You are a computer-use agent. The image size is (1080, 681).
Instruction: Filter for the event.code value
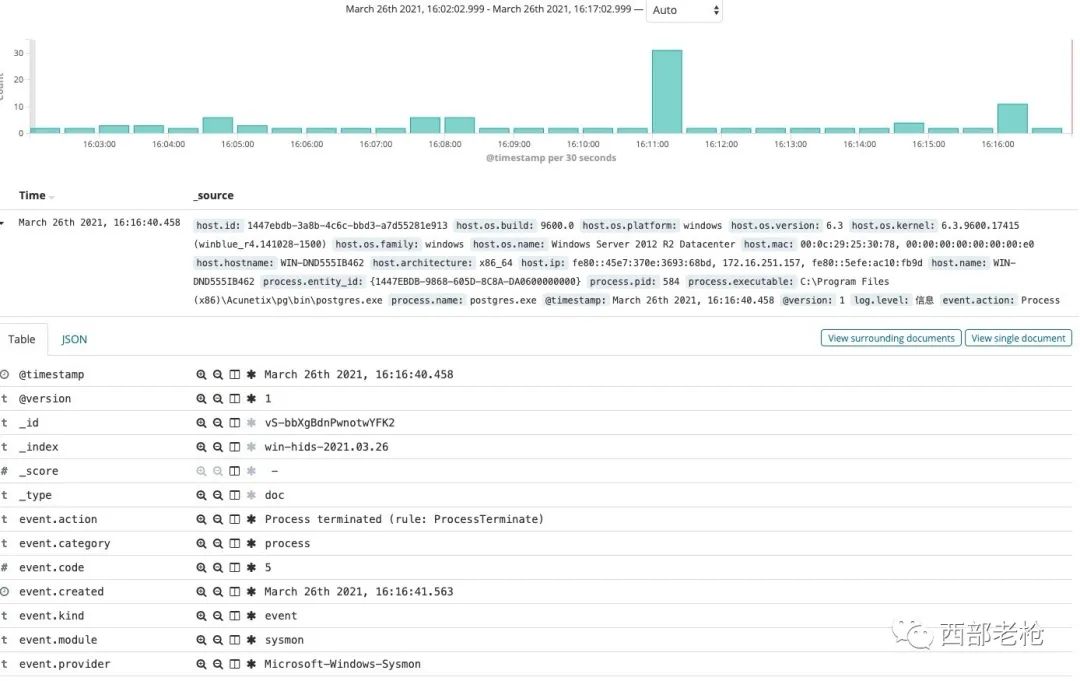tap(201, 567)
